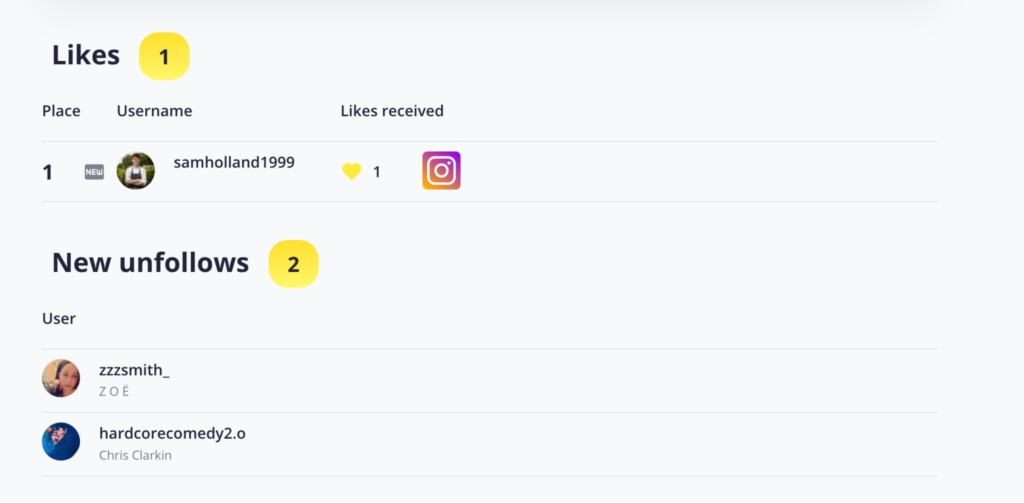1024x503 pixels.
Task: Open zzzsmith_ avatar image
Action: [61, 378]
